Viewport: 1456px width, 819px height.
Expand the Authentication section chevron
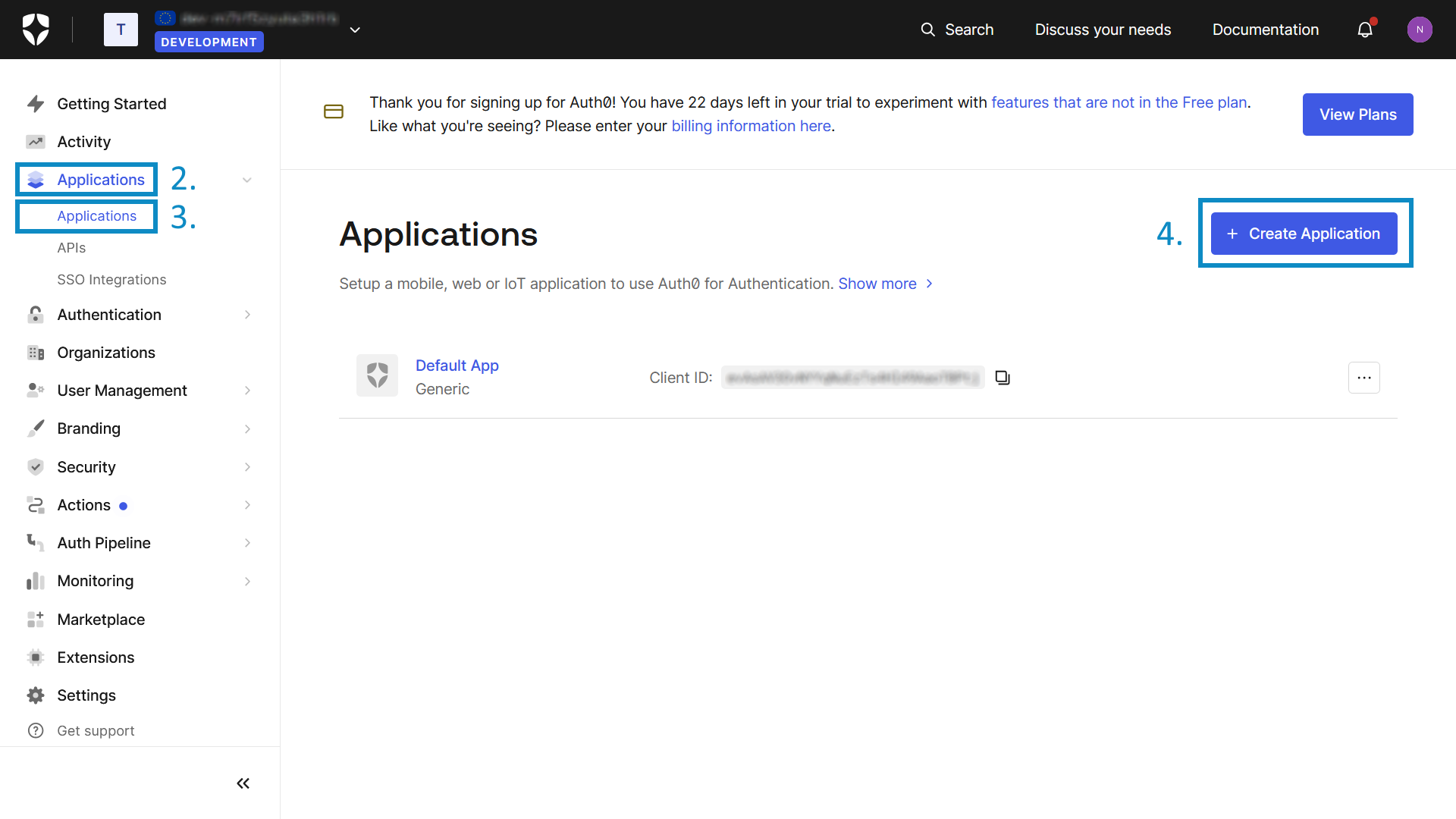click(x=247, y=315)
